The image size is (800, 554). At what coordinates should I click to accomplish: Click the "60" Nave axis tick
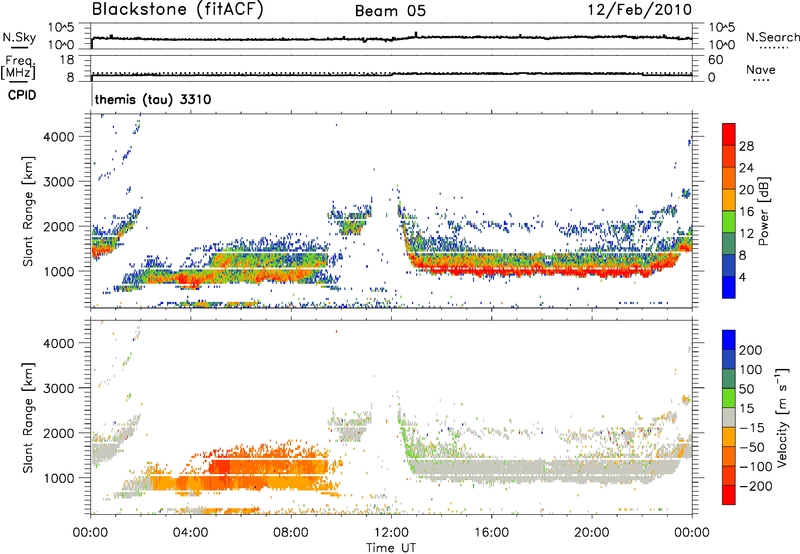[x=715, y=60]
